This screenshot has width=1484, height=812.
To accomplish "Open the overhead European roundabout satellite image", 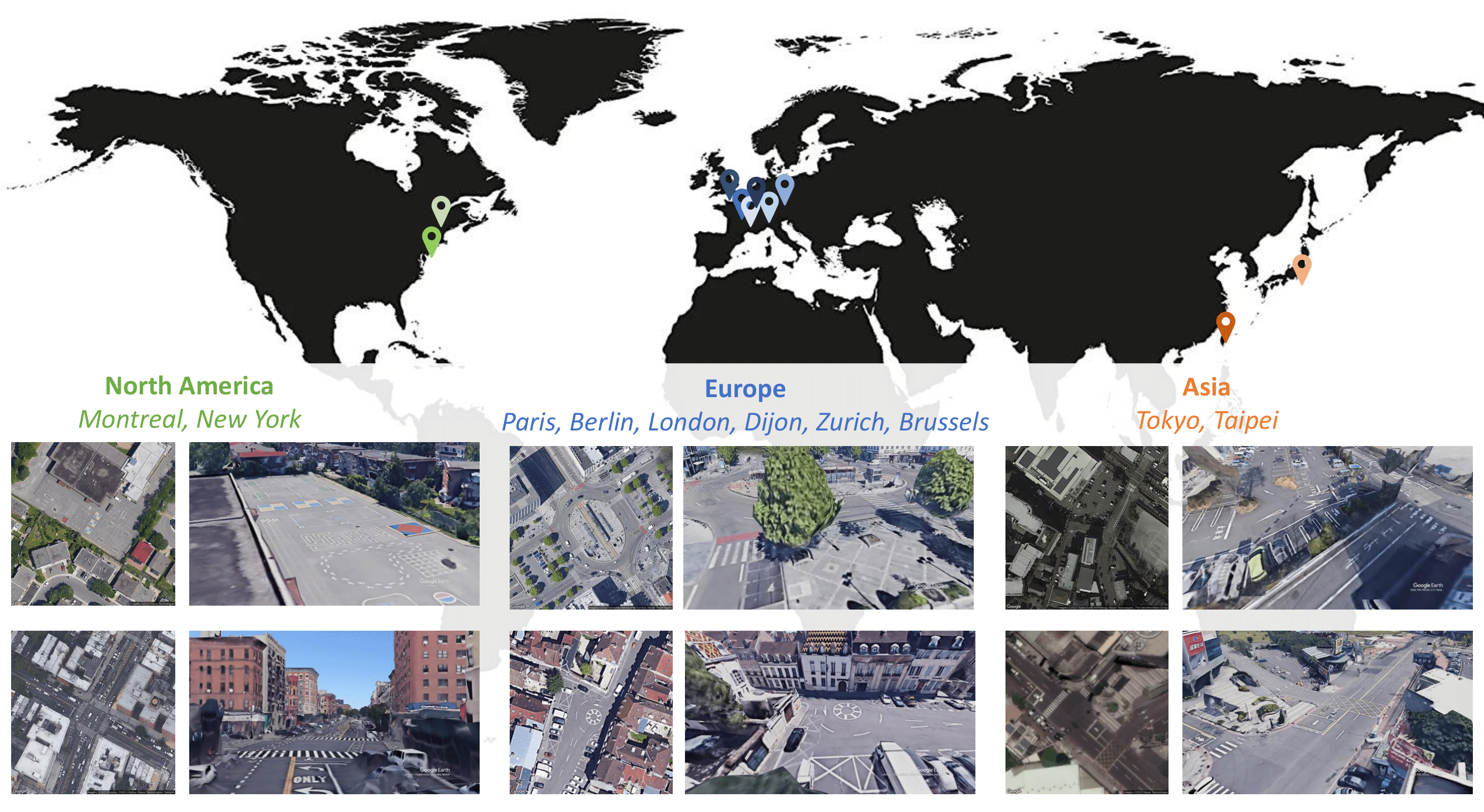I will [590, 527].
